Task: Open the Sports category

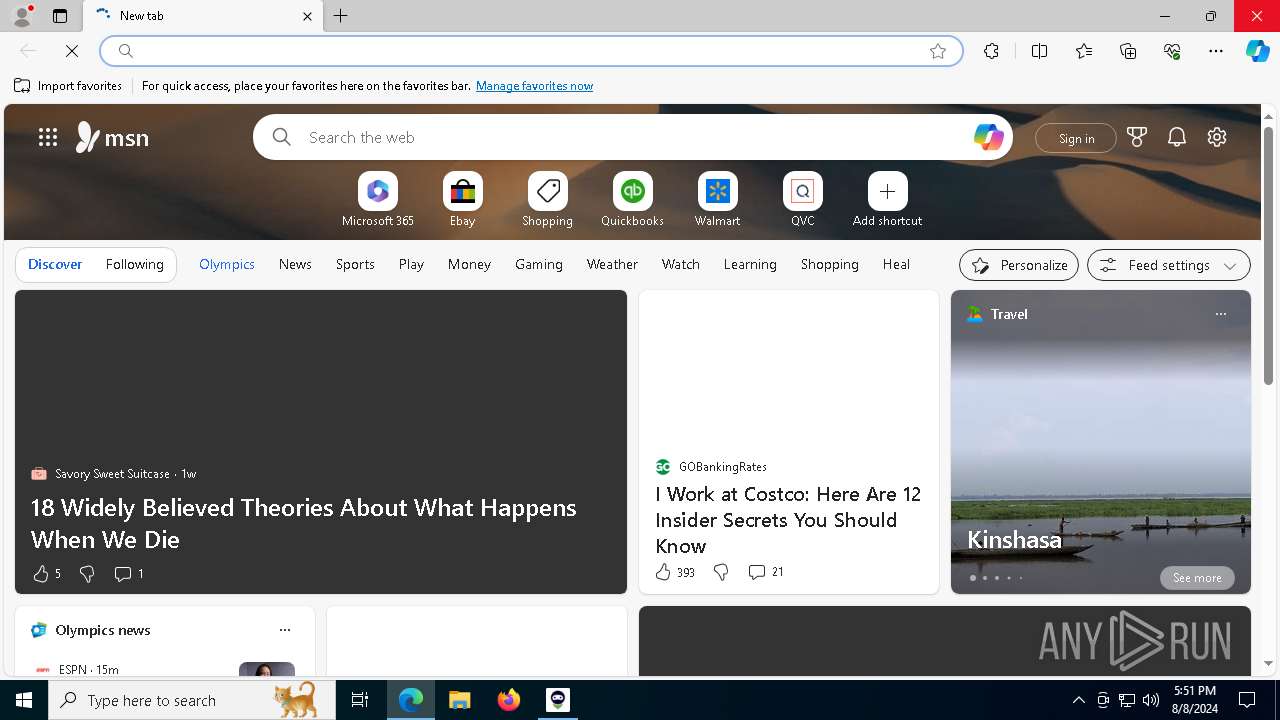Action: tap(355, 264)
